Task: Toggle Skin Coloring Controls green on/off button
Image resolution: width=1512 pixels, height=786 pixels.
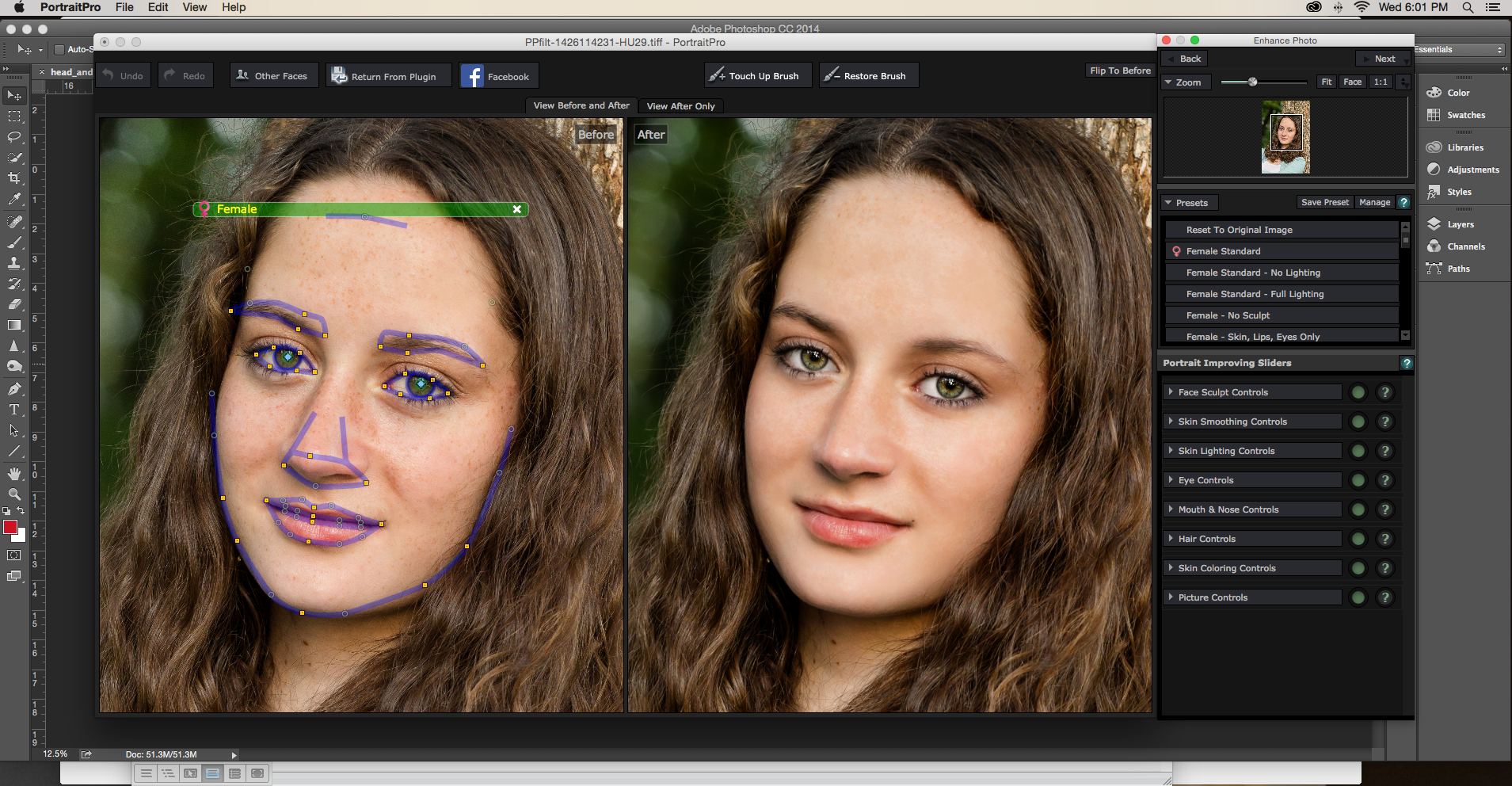Action: coord(1358,568)
